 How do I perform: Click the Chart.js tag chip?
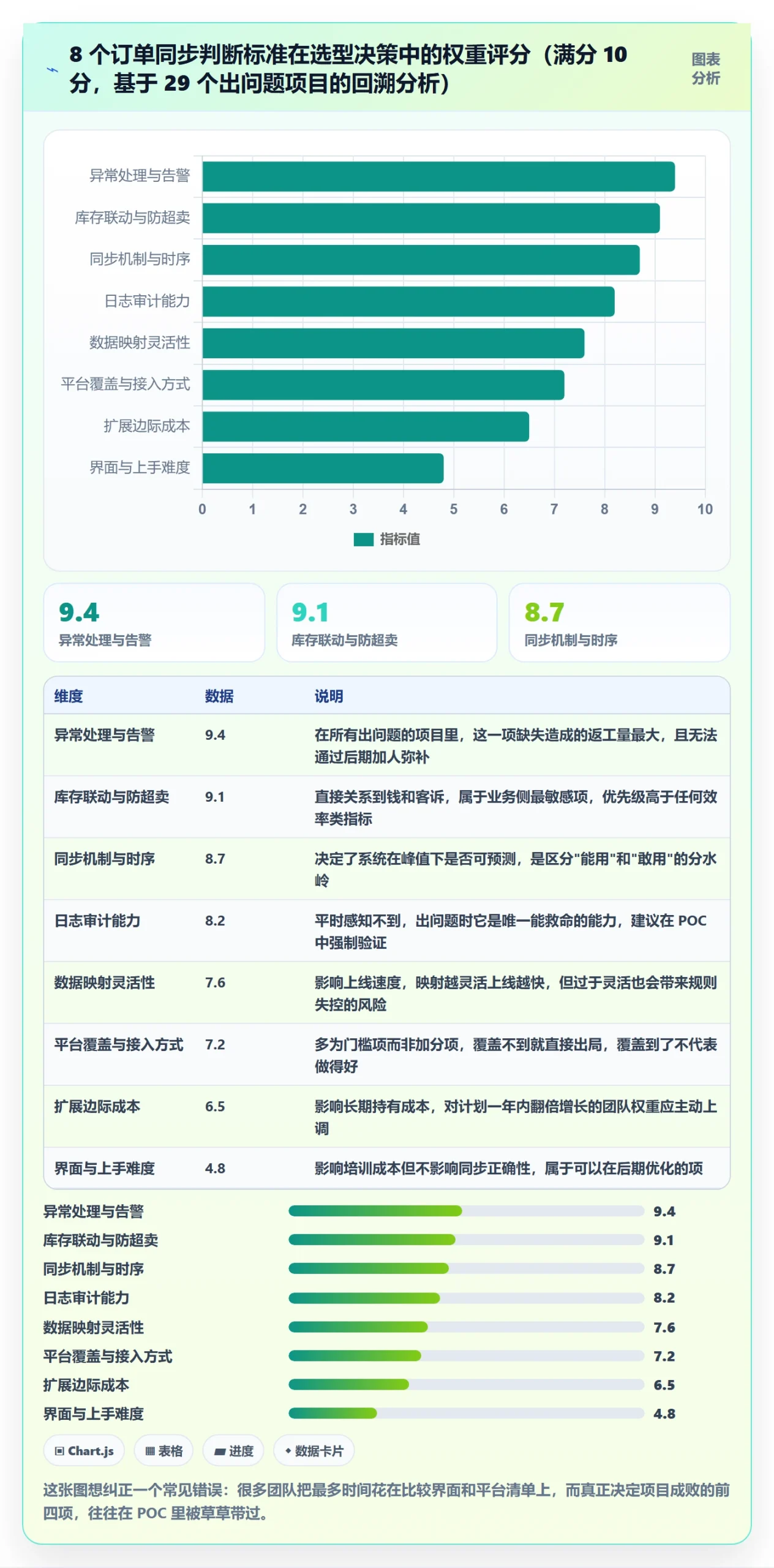(84, 1450)
